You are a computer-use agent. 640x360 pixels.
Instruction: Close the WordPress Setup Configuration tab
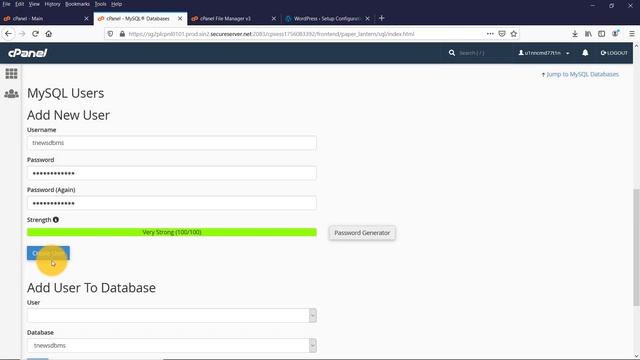367,18
